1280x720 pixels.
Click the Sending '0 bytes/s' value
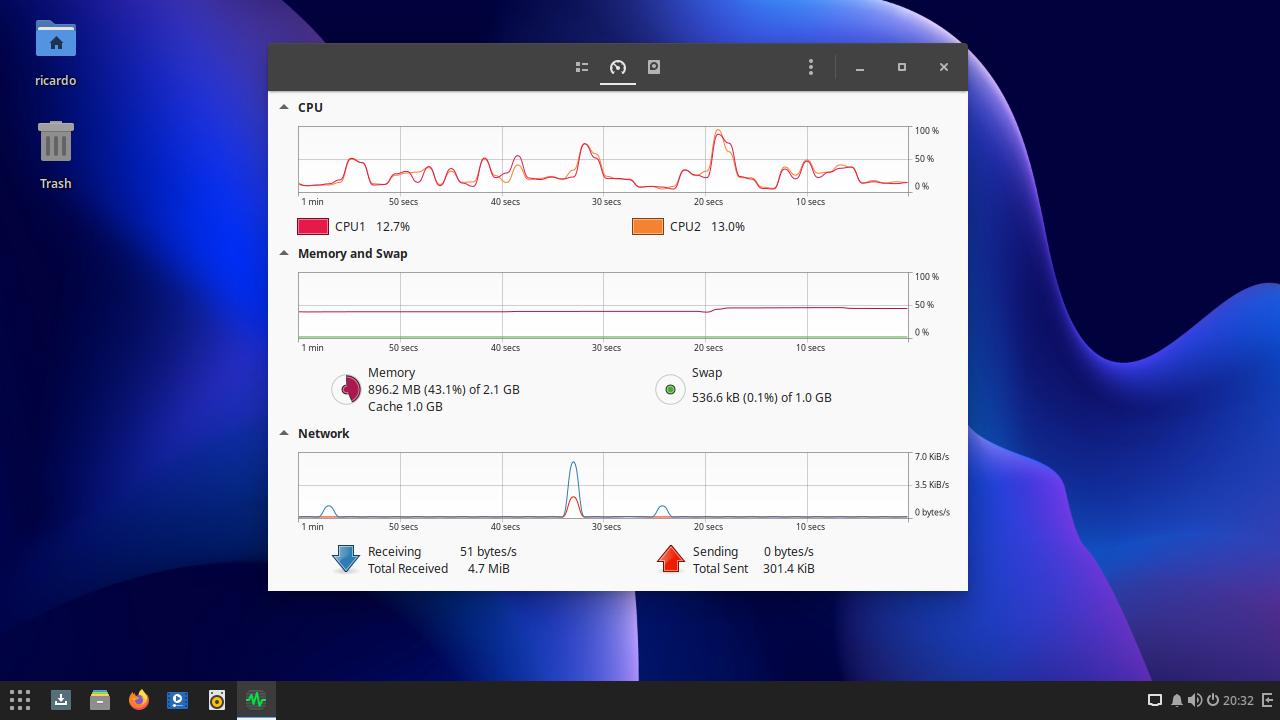tap(789, 551)
